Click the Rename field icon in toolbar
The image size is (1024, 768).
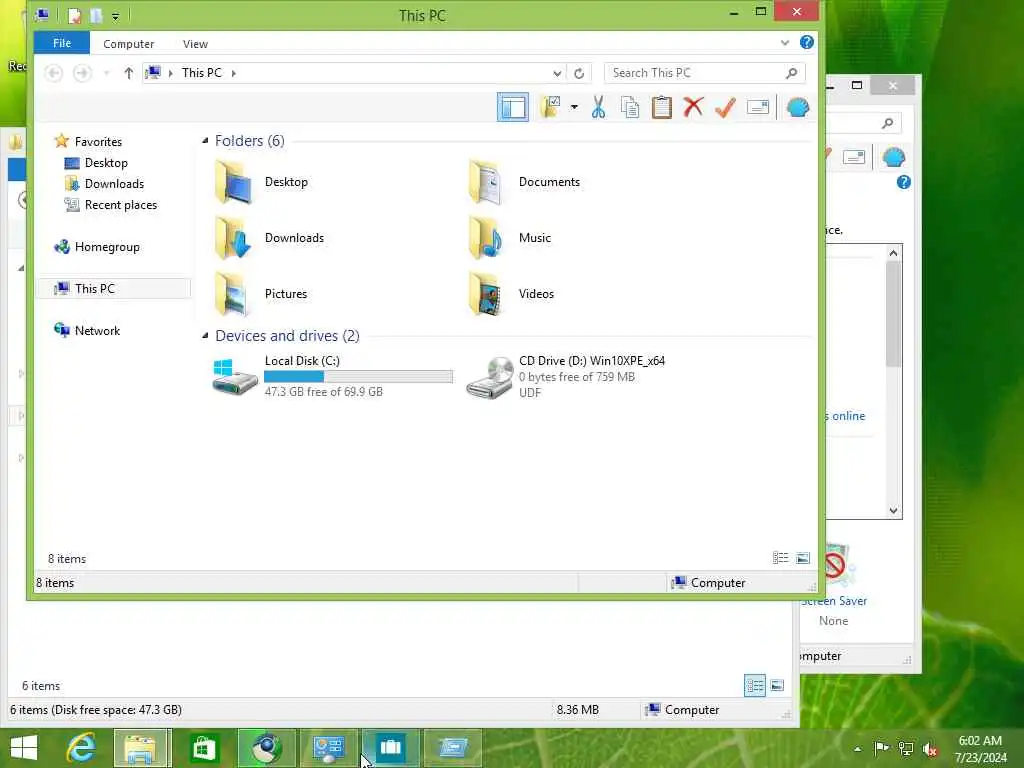click(758, 107)
